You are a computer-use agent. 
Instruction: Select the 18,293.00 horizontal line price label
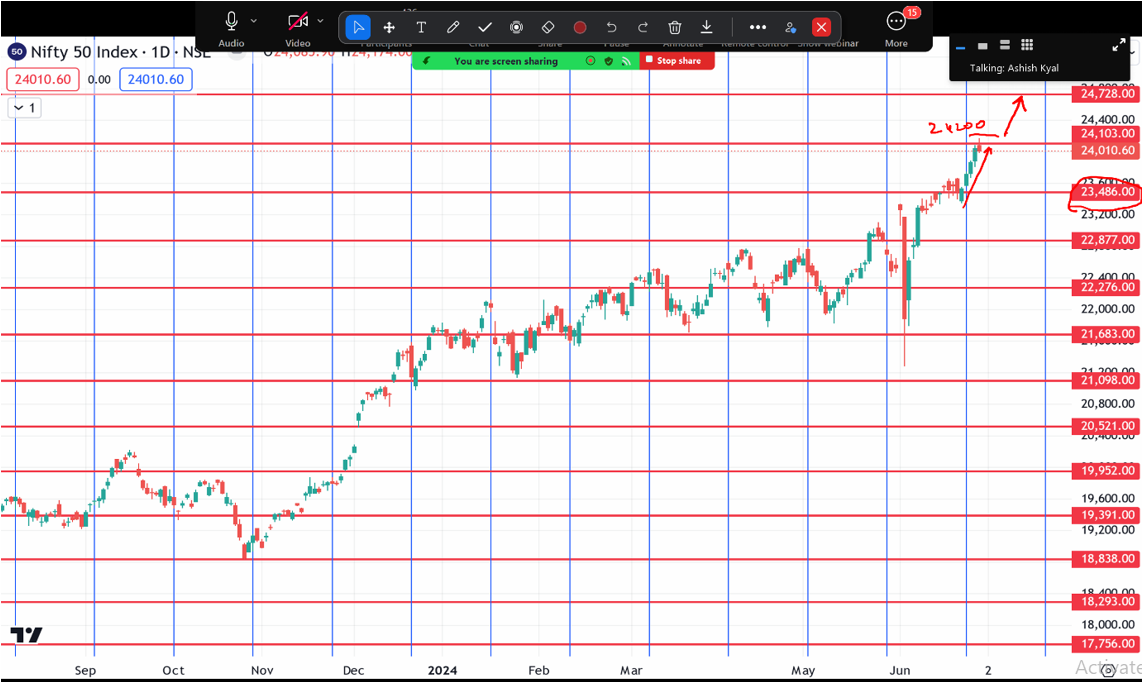click(x=1107, y=601)
